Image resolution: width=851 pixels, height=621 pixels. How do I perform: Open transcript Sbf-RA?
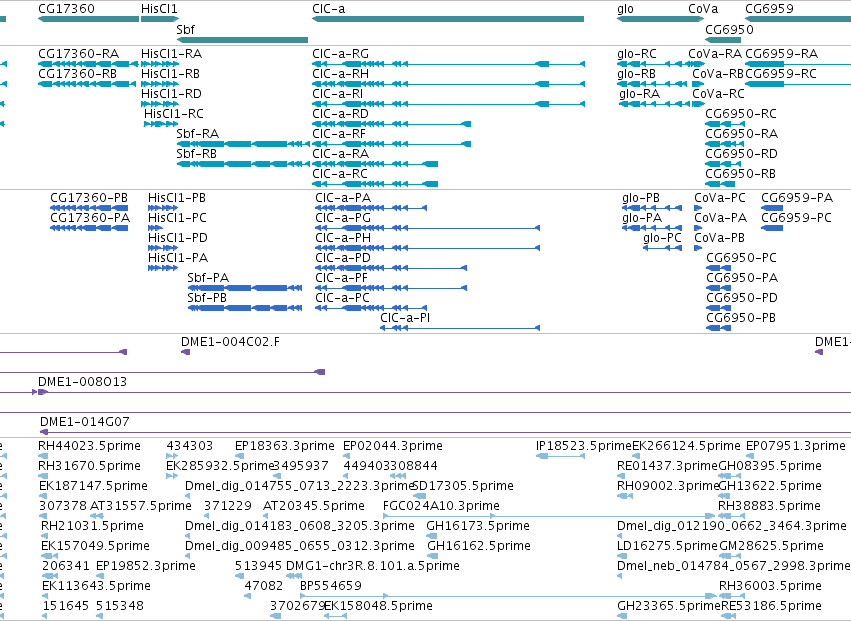(198, 134)
